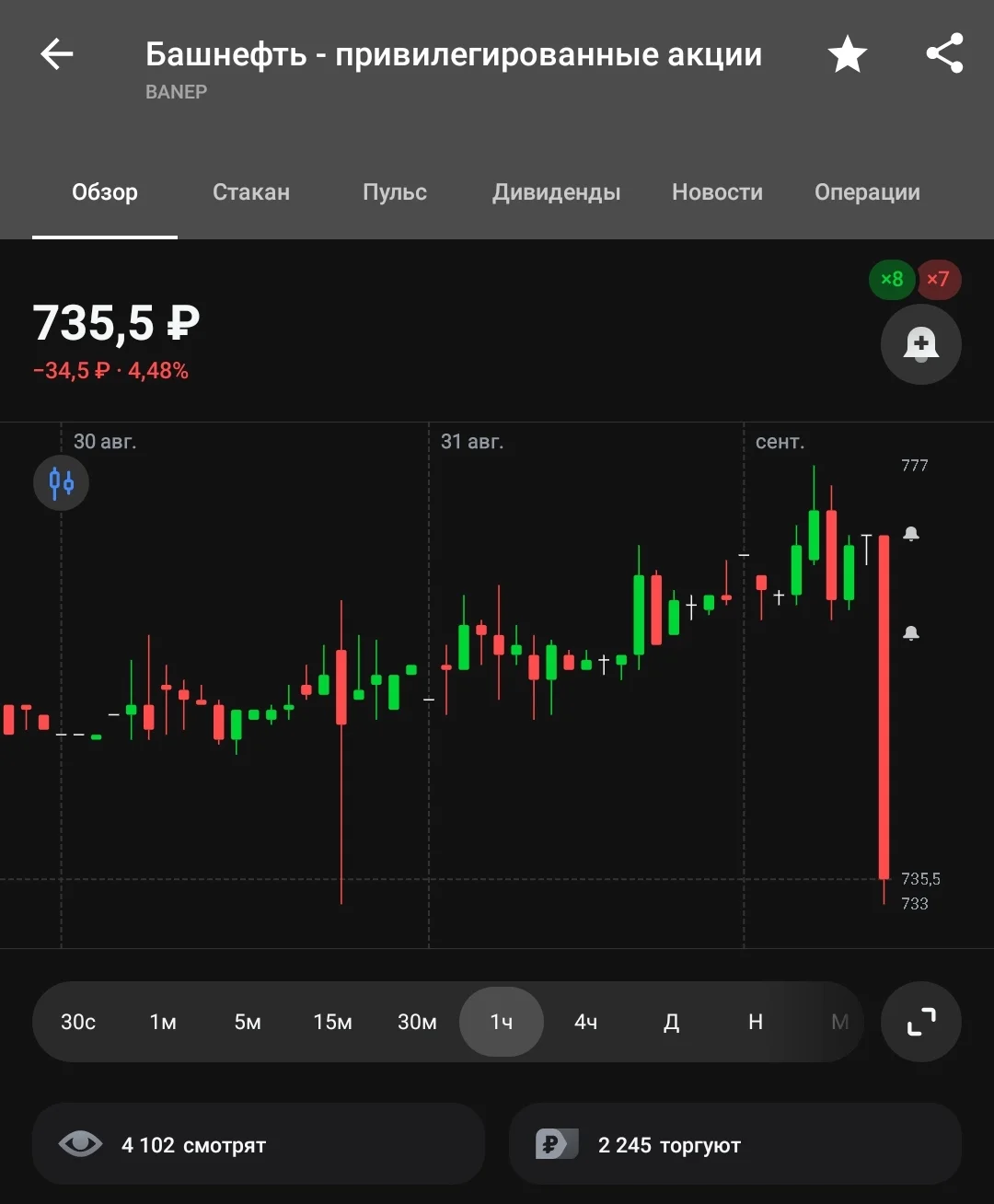Select the upper bell alert marker on chart

tap(911, 534)
